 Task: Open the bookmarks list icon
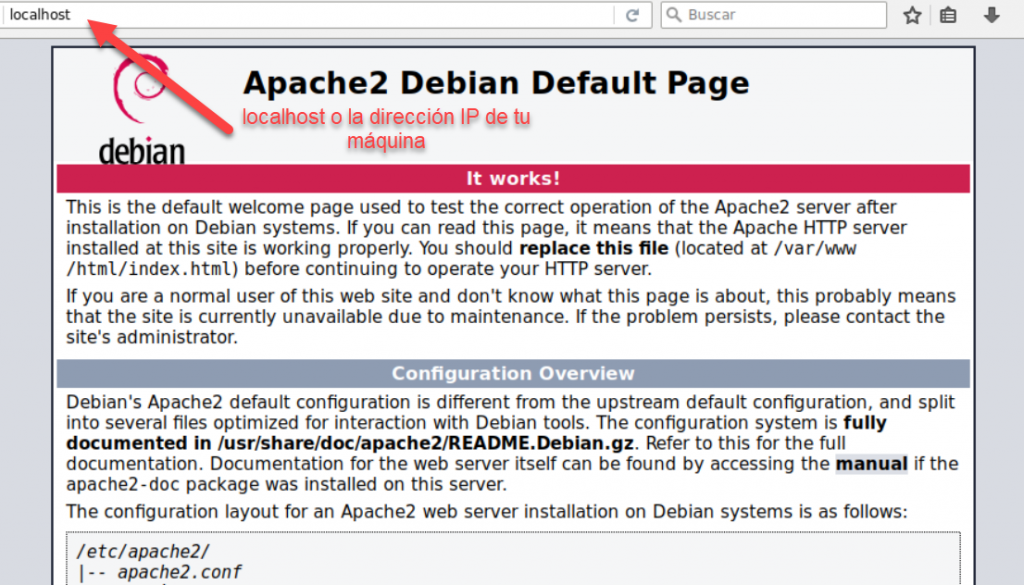click(948, 15)
